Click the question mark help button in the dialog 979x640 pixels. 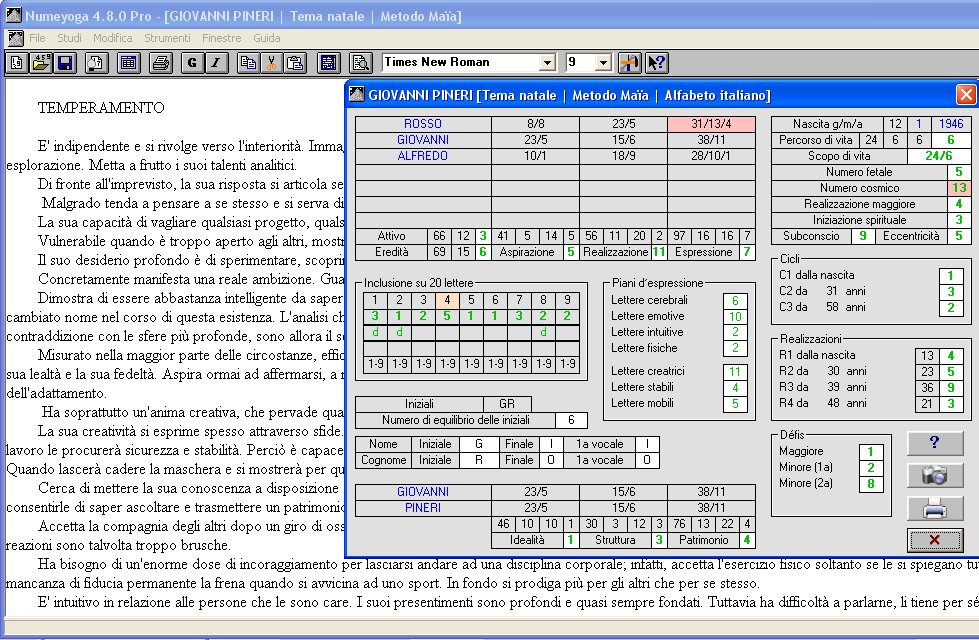[x=935, y=443]
